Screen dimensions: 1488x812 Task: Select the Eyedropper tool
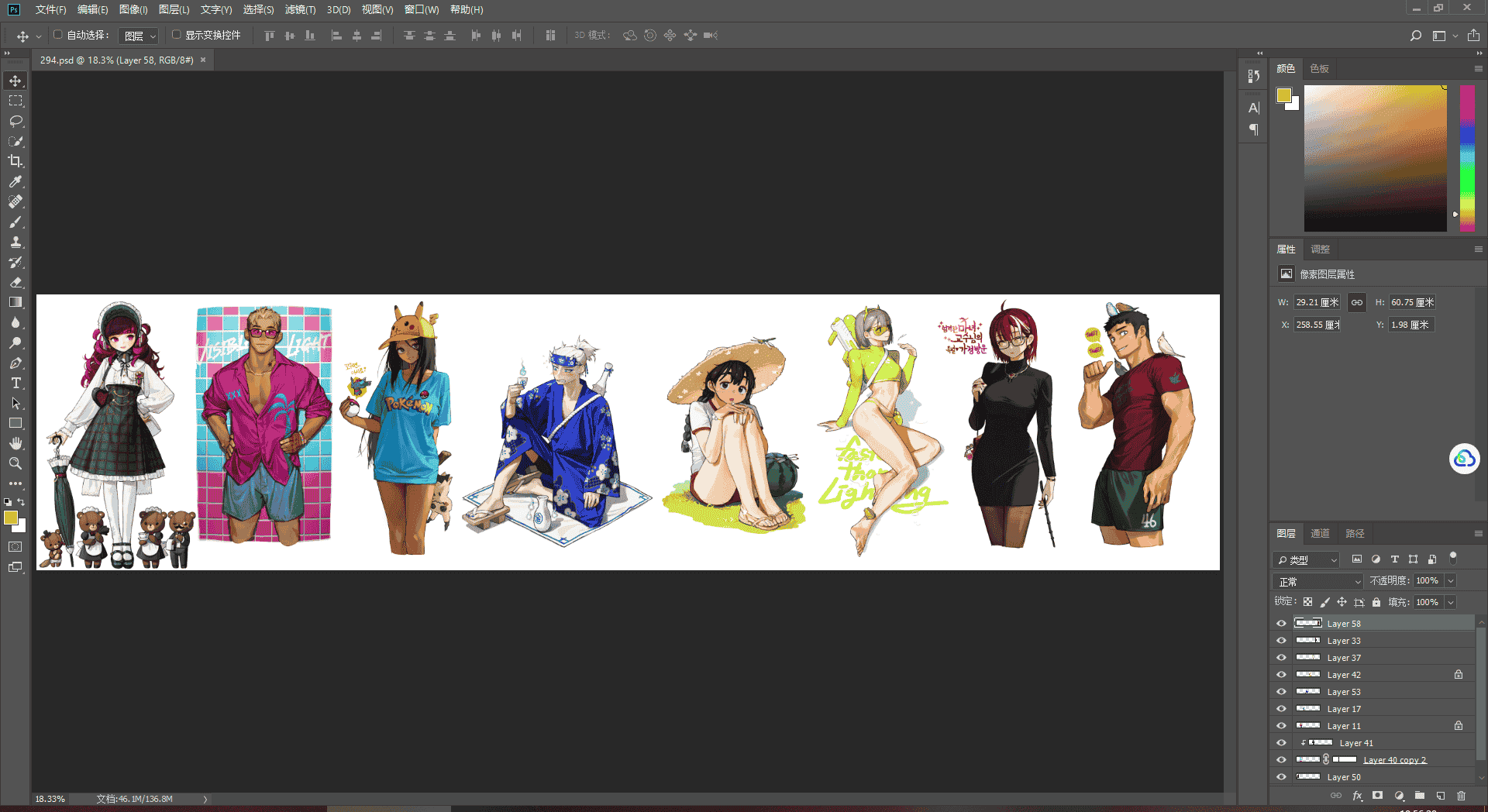click(15, 181)
